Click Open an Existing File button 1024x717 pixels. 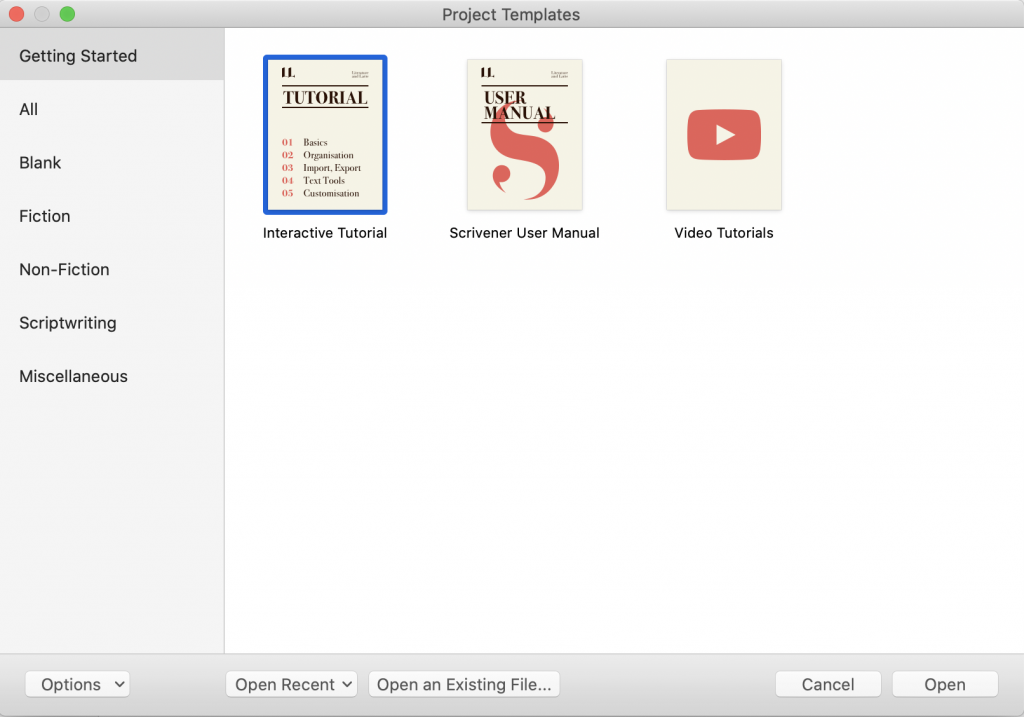(x=464, y=684)
